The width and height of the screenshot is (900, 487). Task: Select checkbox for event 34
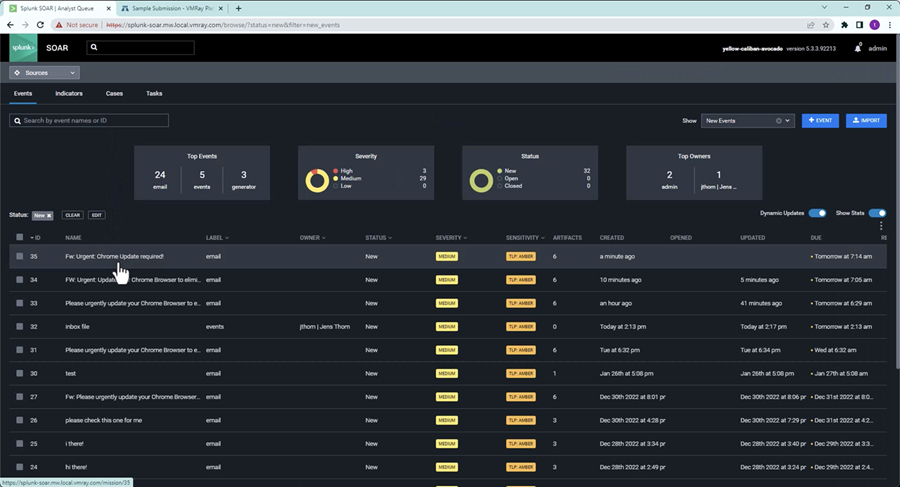(x=20, y=280)
